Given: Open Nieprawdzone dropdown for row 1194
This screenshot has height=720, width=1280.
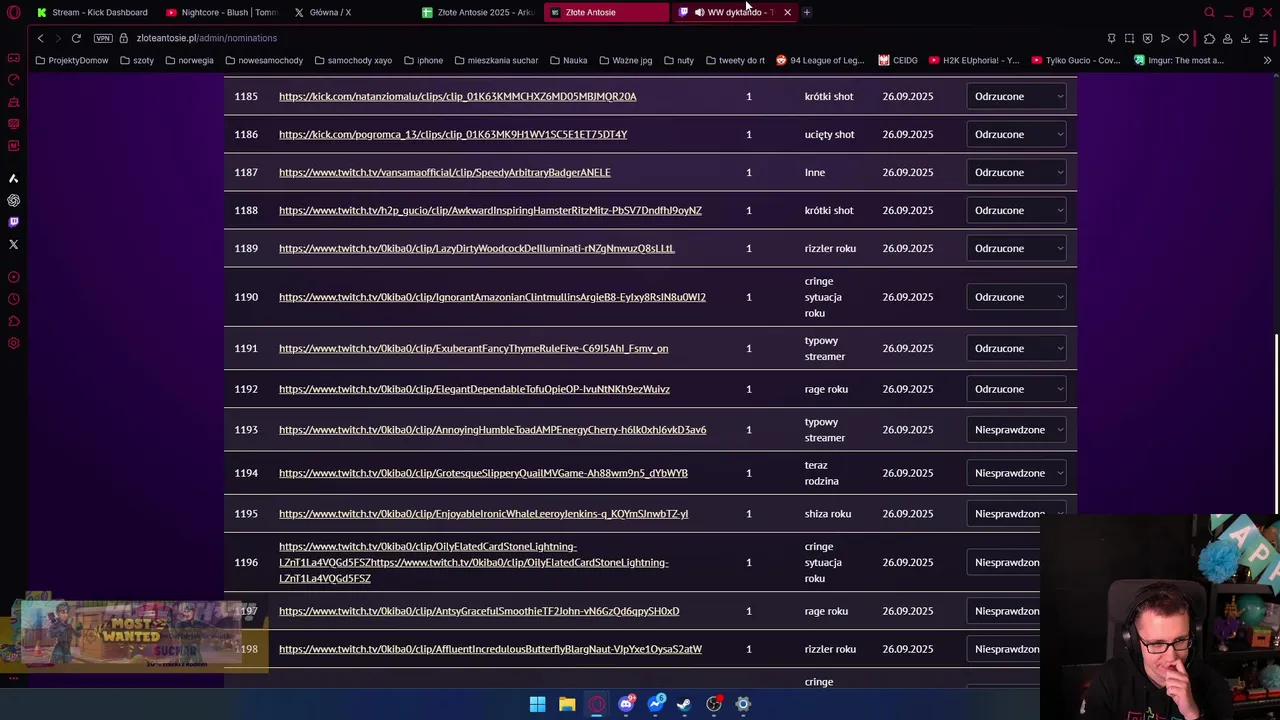Looking at the screenshot, I should tap(1016, 473).
